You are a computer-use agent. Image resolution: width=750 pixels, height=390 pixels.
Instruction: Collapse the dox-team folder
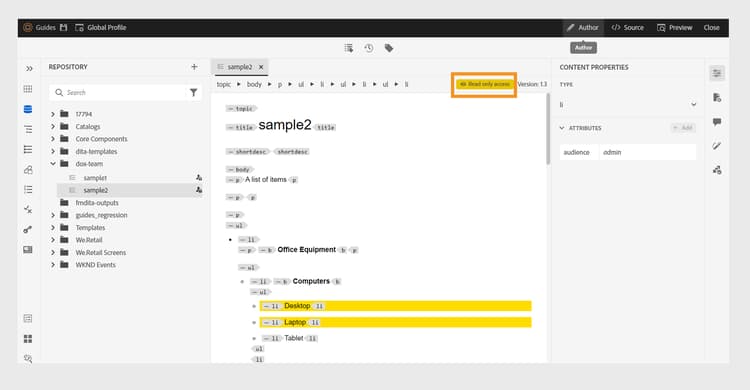53,164
